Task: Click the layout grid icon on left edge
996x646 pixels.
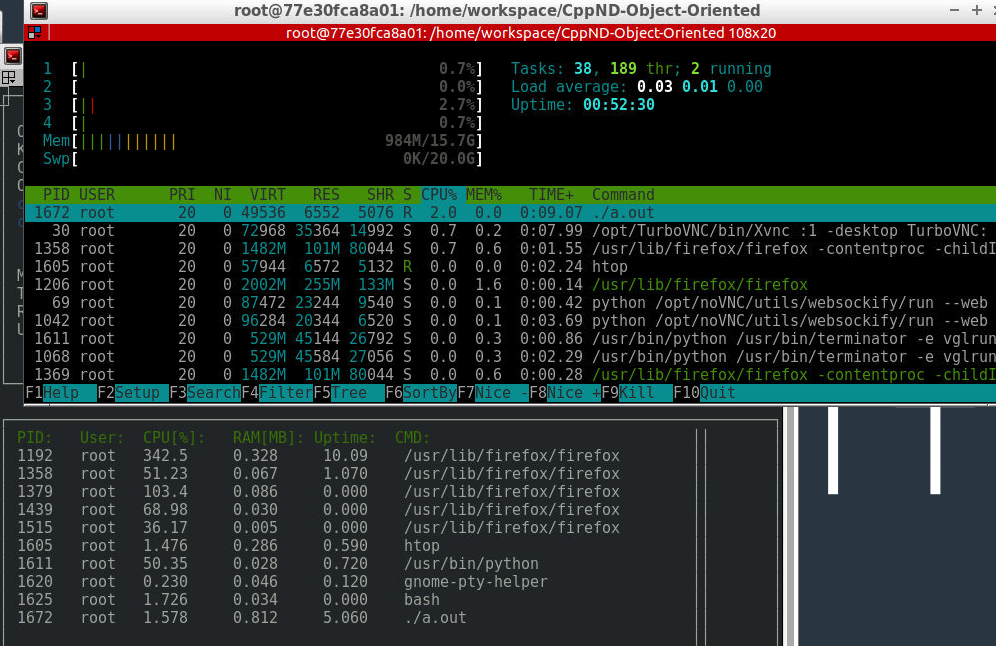Action: 9,77
